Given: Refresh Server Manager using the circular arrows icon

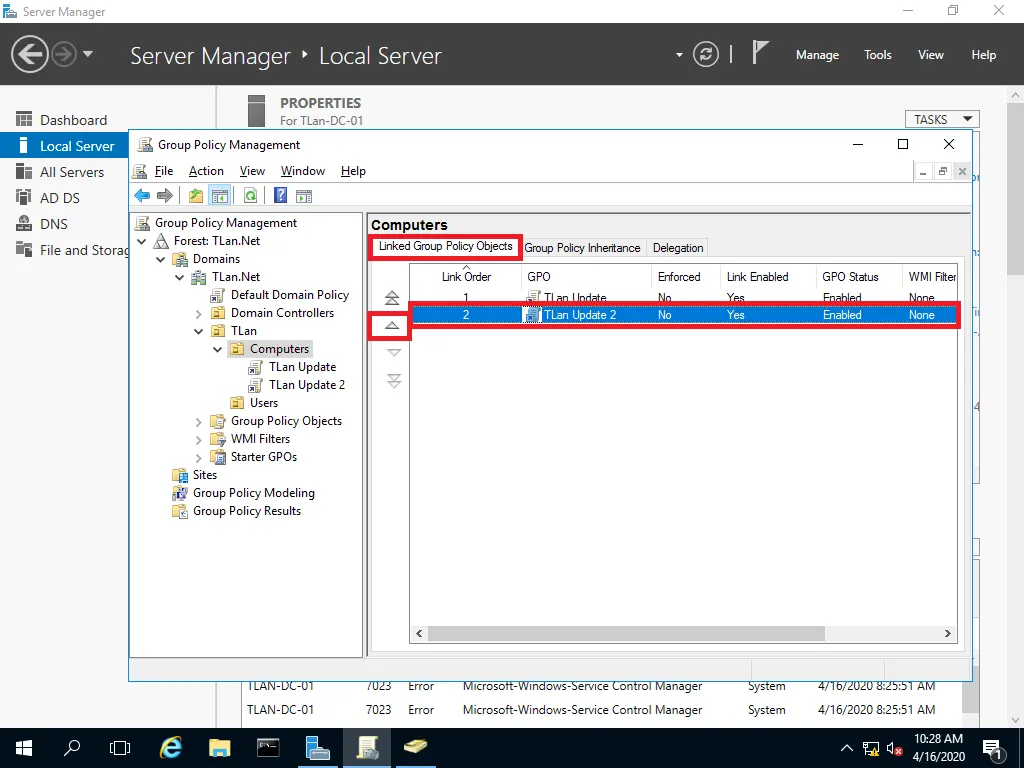Looking at the screenshot, I should click(x=706, y=54).
